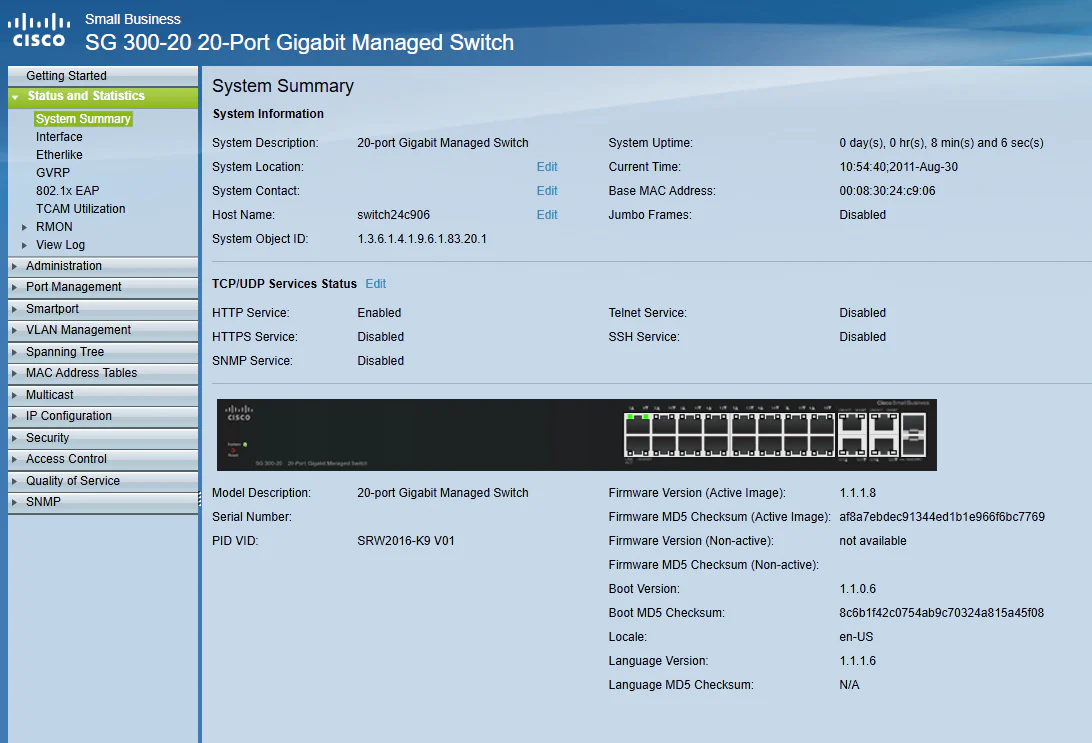Click the green lit first port on switch image
Screen dimensions: 1092x743
[x=630, y=417]
